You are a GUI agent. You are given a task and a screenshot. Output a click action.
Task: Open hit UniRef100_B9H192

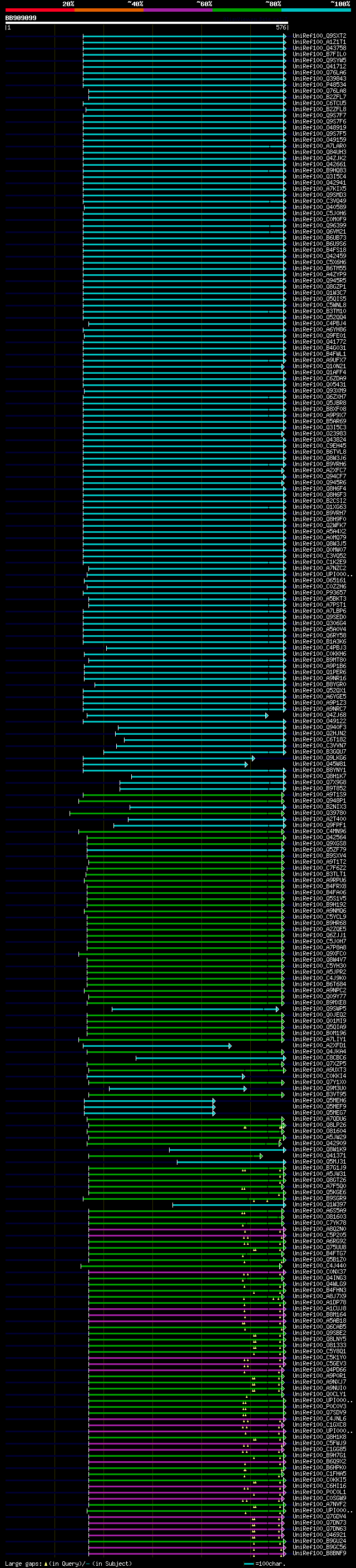[x=319, y=904]
